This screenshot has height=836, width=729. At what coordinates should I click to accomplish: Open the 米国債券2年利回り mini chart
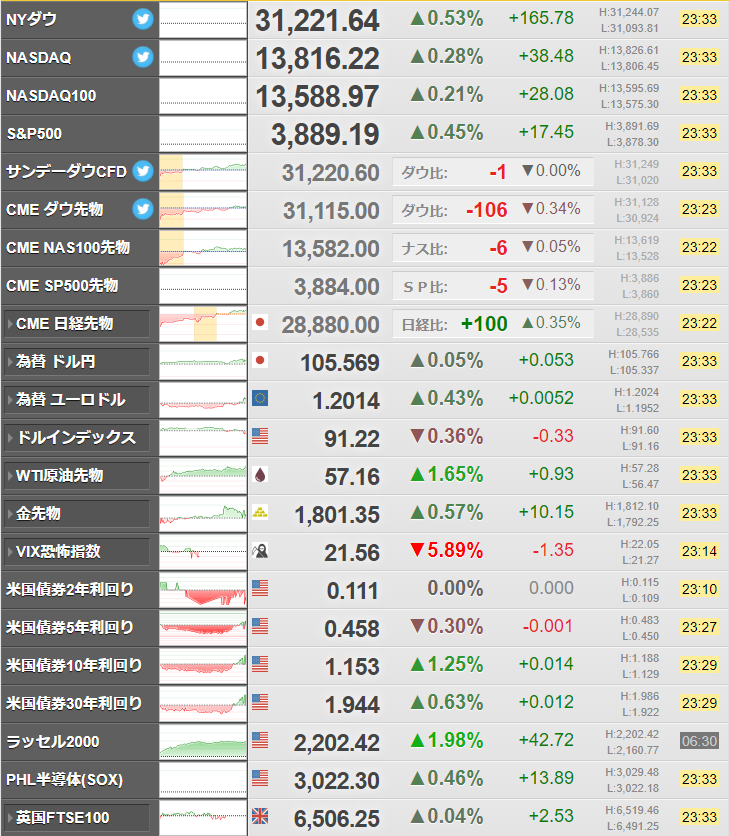[x=203, y=590]
